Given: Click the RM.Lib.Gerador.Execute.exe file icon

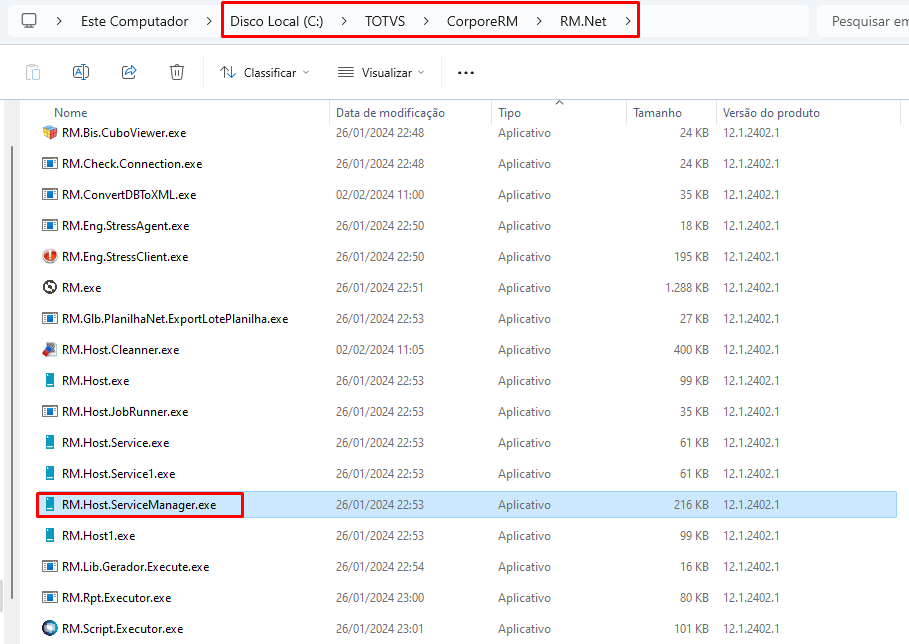Looking at the screenshot, I should [x=50, y=567].
